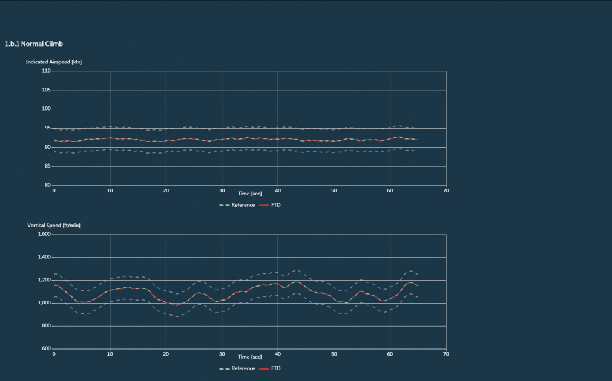This screenshot has height=381, width=612.
Task: Click the Time (sec) axis label of vertical speed chart
Action: click(250, 357)
